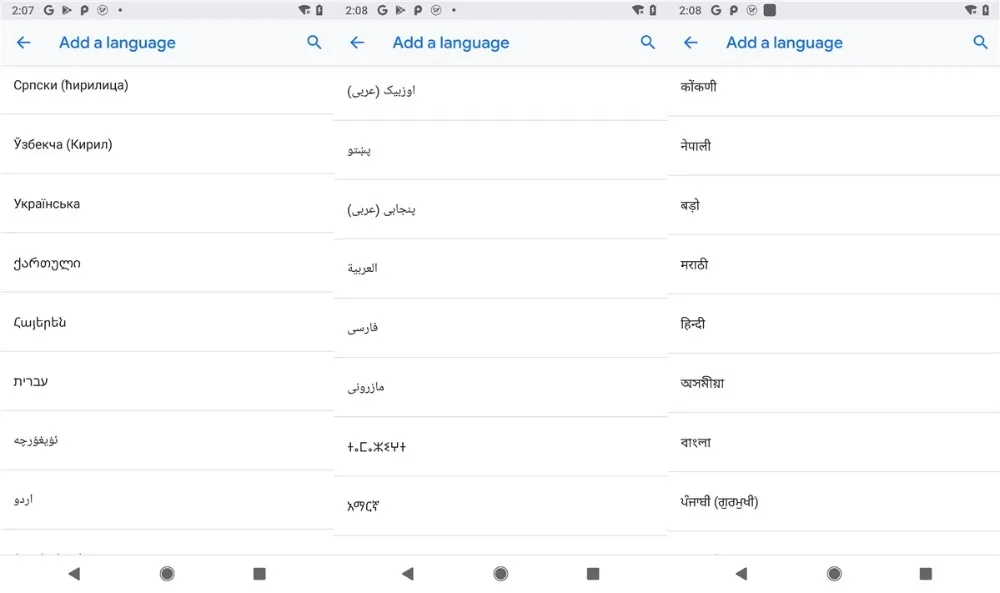Viewport: 1000px width, 593px height.
Task: Select Українська language
Action: pos(166,204)
